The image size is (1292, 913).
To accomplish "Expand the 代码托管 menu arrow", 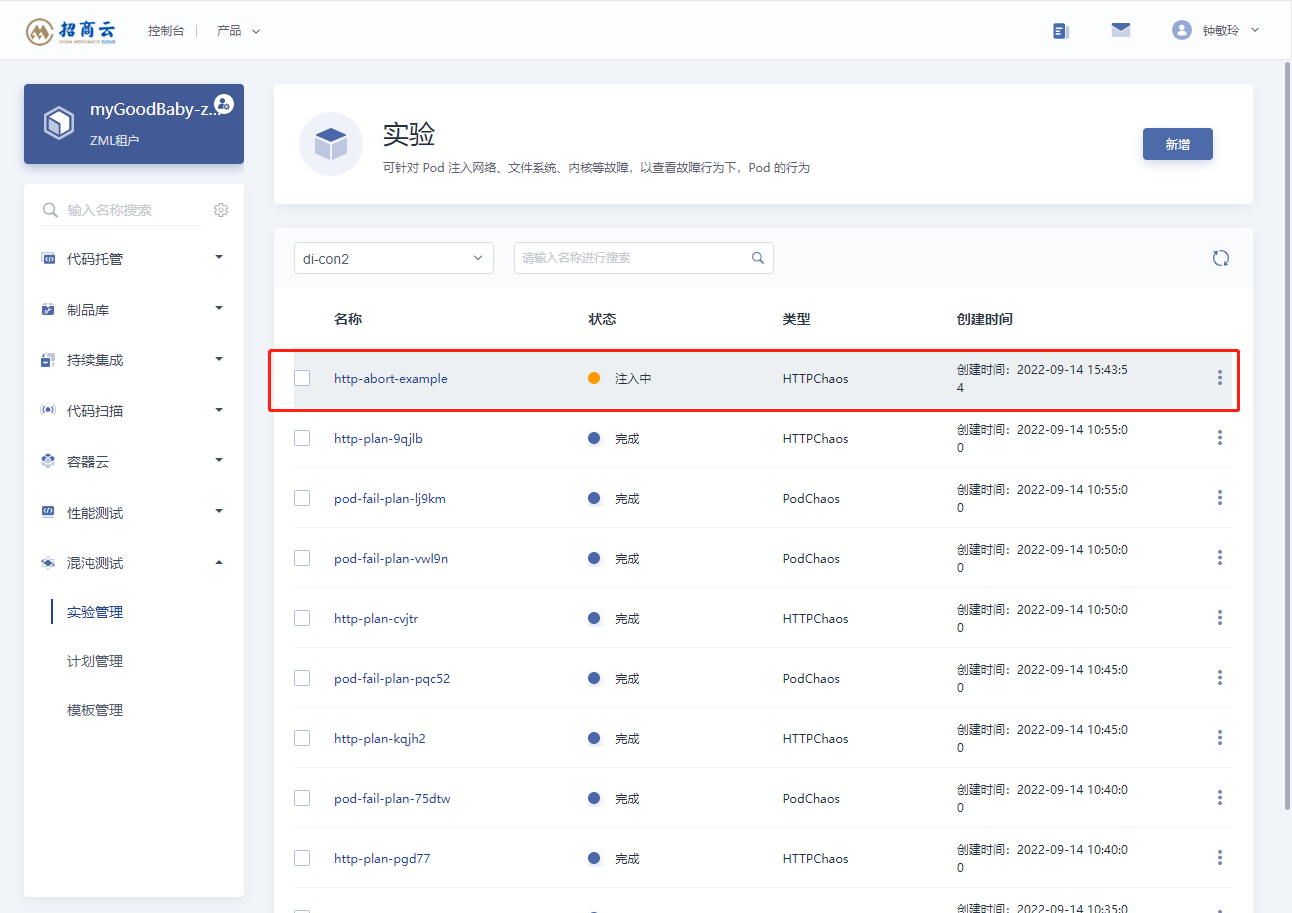I will tap(219, 257).
